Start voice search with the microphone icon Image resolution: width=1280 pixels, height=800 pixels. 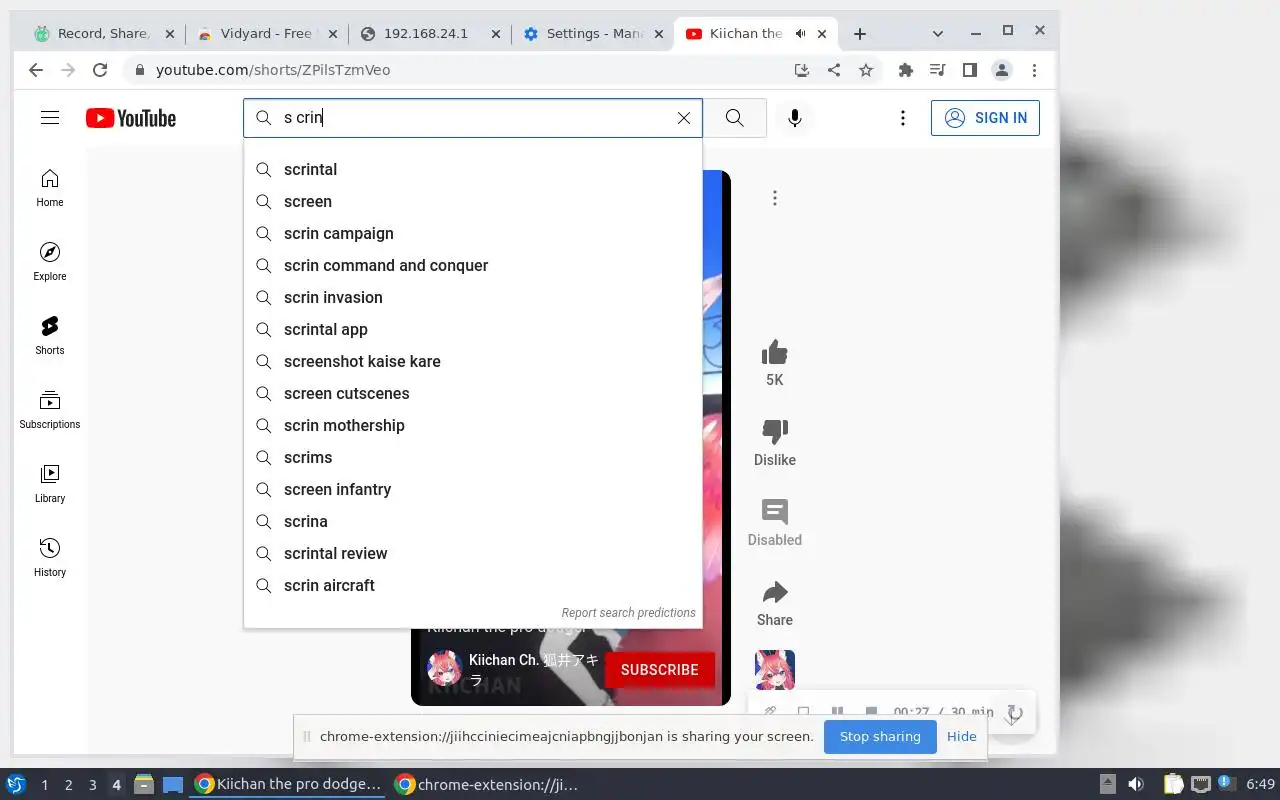tap(795, 118)
